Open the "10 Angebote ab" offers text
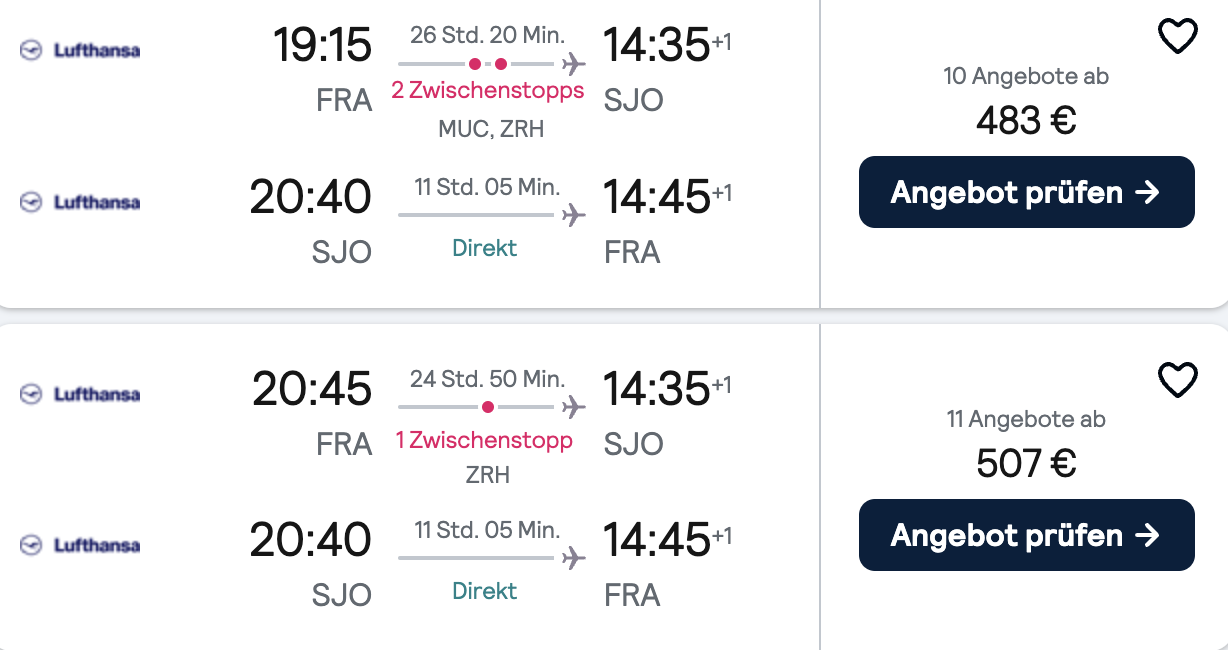 (x=1026, y=76)
